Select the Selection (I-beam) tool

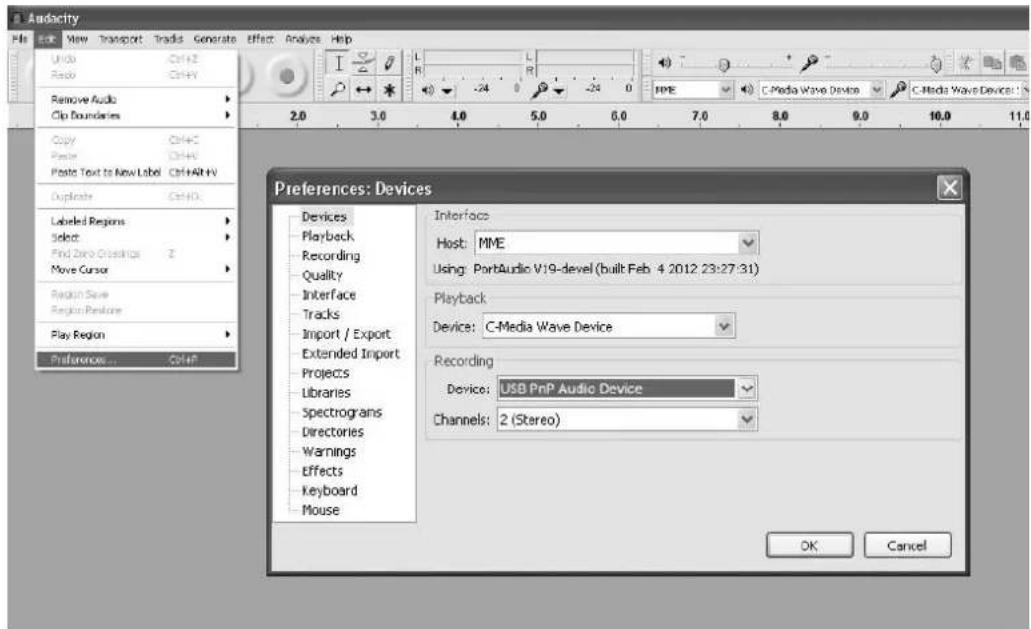click(338, 64)
